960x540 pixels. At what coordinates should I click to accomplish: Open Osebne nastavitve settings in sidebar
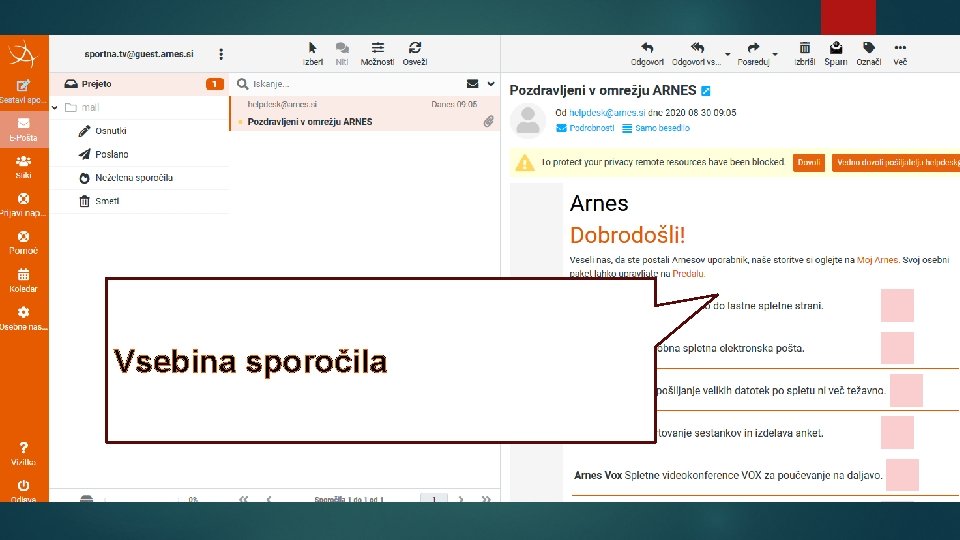pyautogui.click(x=23, y=319)
